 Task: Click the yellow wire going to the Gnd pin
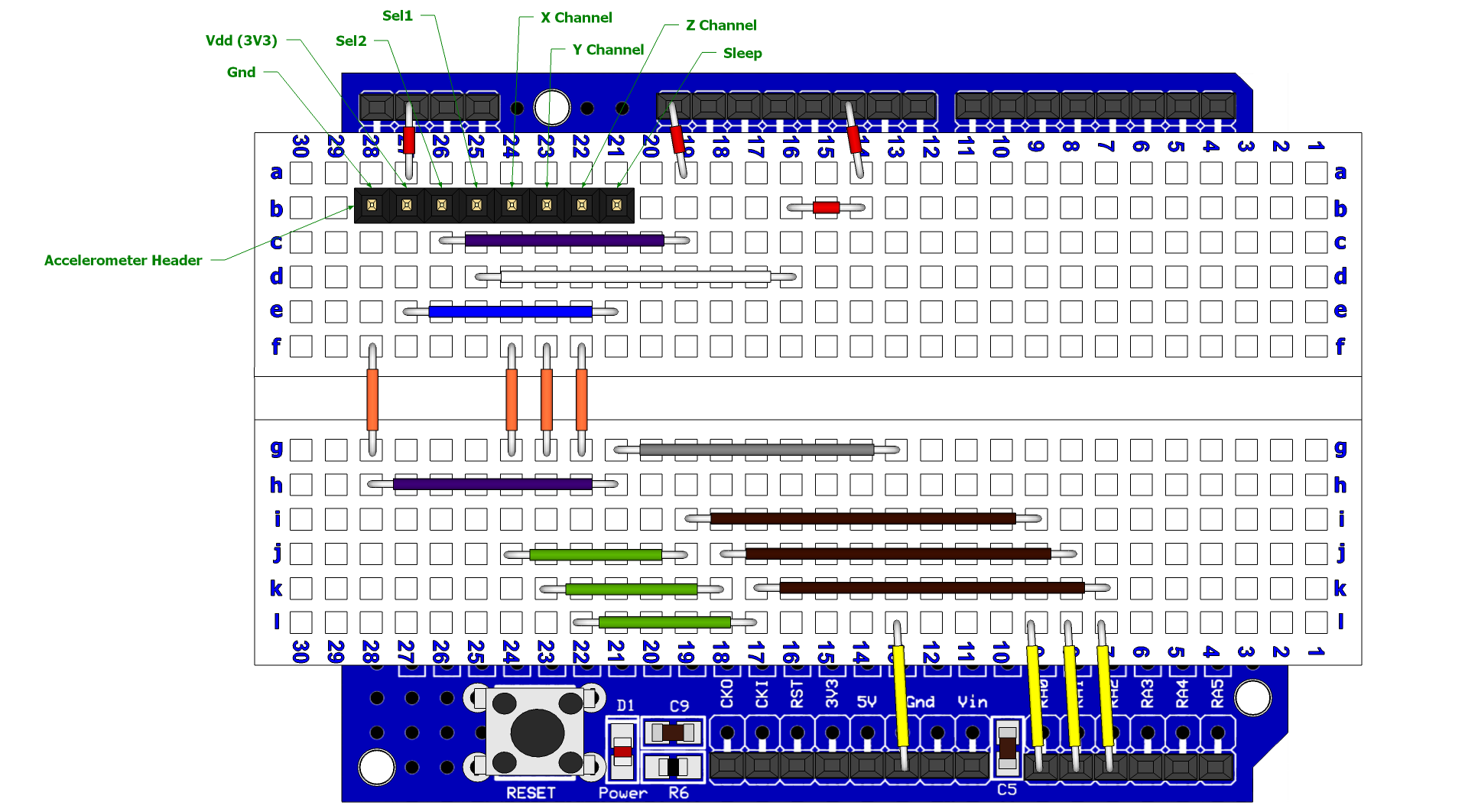[x=901, y=696]
